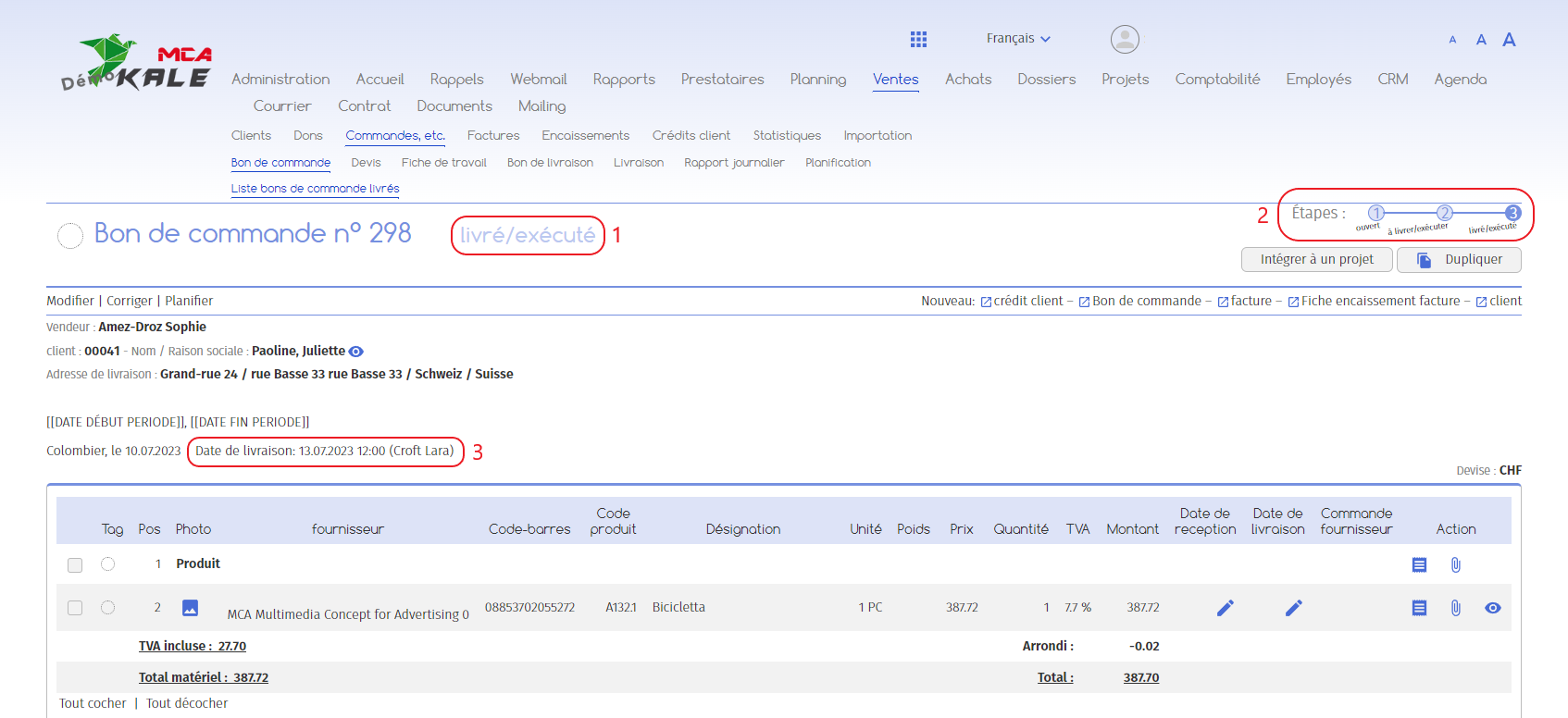Toggle eye visibility icon in Bicicletta row
The image size is (1568, 718).
click(1492, 608)
